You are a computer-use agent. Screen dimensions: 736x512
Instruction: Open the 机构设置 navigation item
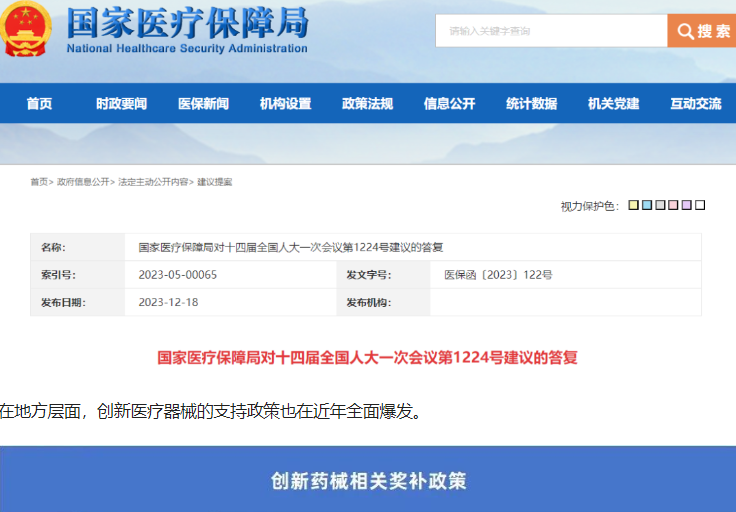click(285, 103)
